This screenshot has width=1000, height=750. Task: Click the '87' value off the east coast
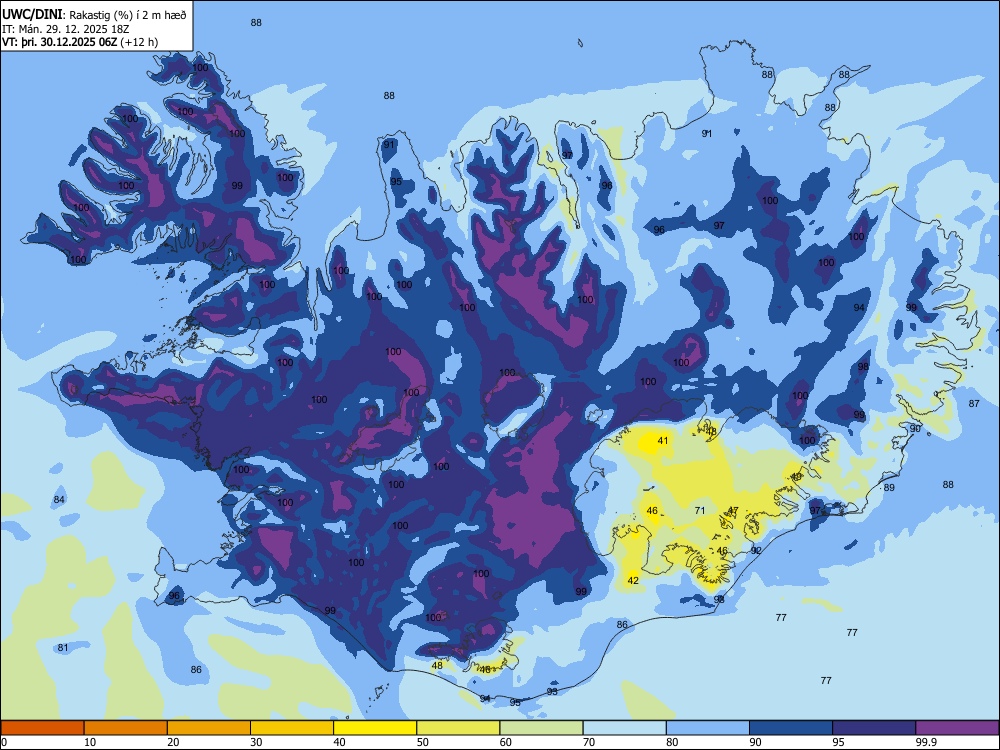974,404
